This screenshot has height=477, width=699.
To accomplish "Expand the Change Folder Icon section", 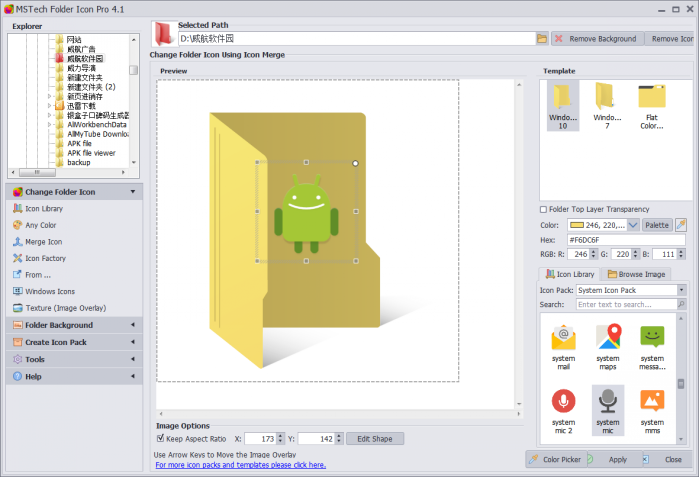I will 74,192.
